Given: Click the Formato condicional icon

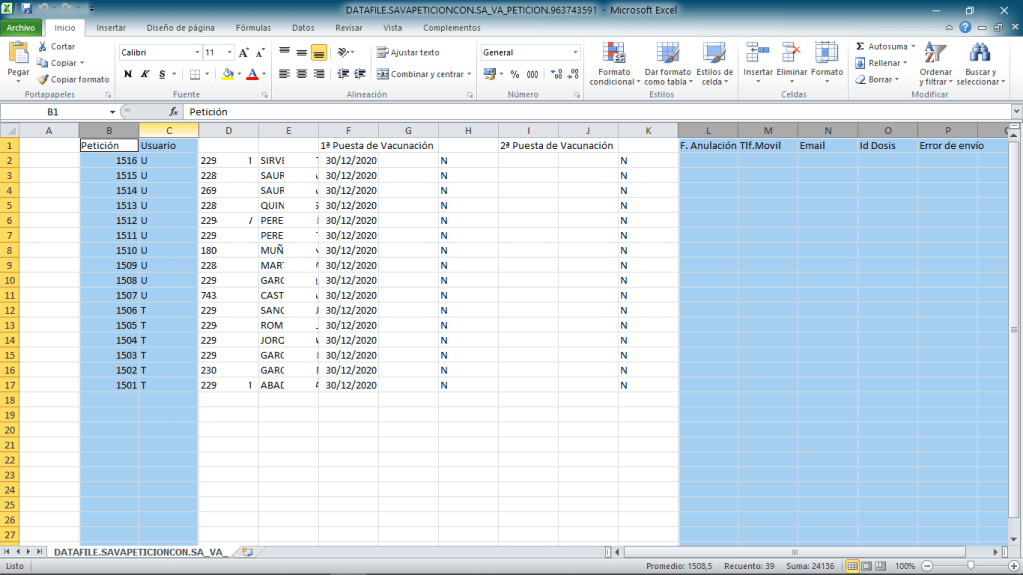Looking at the screenshot, I should point(613,54).
